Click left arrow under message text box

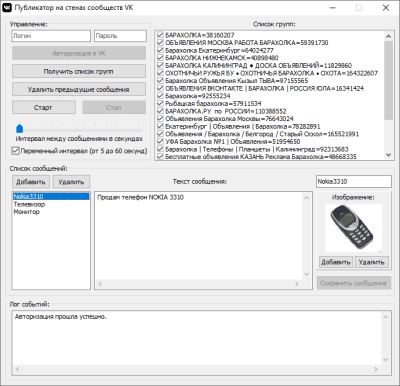pyautogui.click(x=100, y=284)
